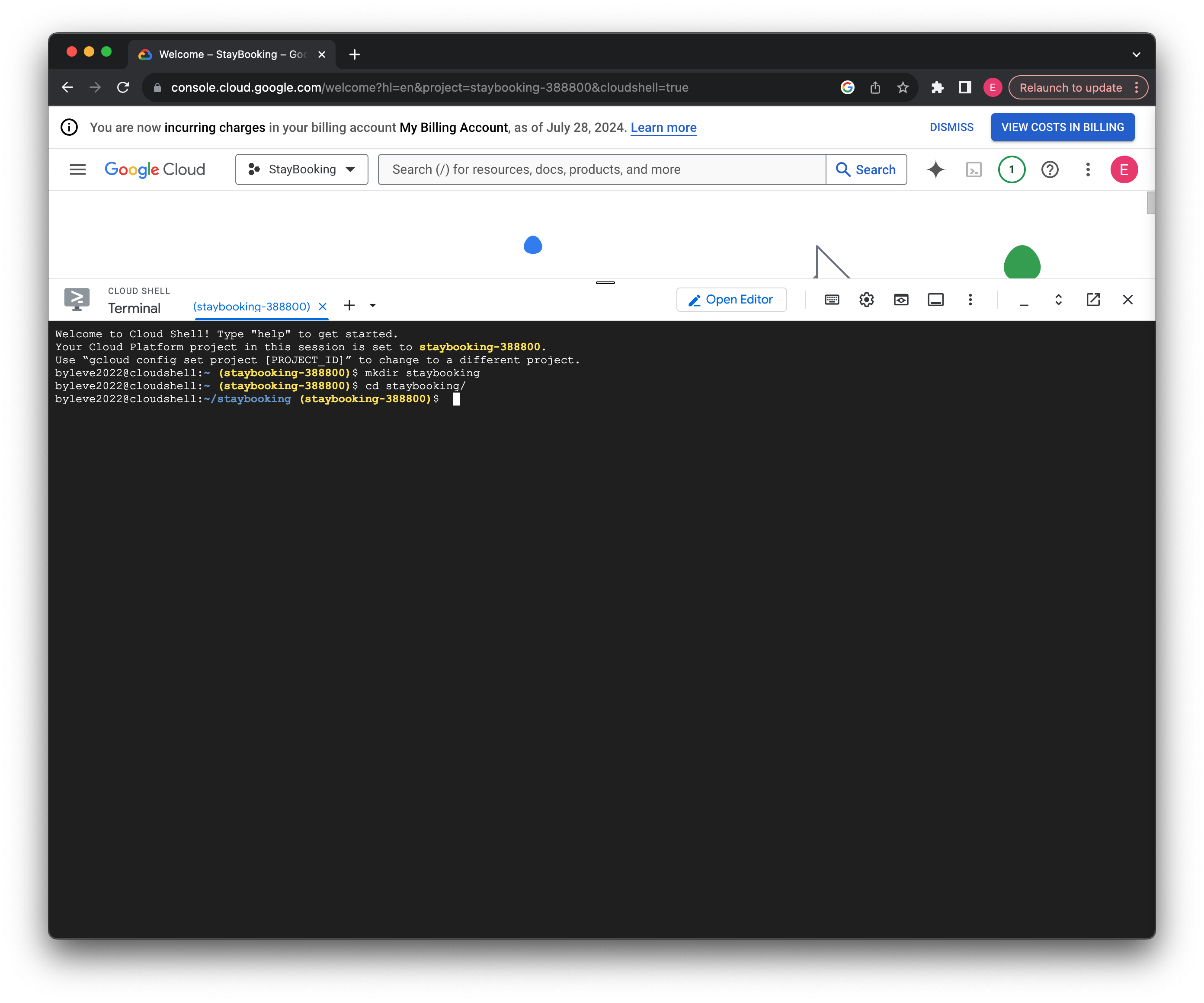Open console settings three-dot menu
The width and height of the screenshot is (1204, 1003).
click(1088, 169)
